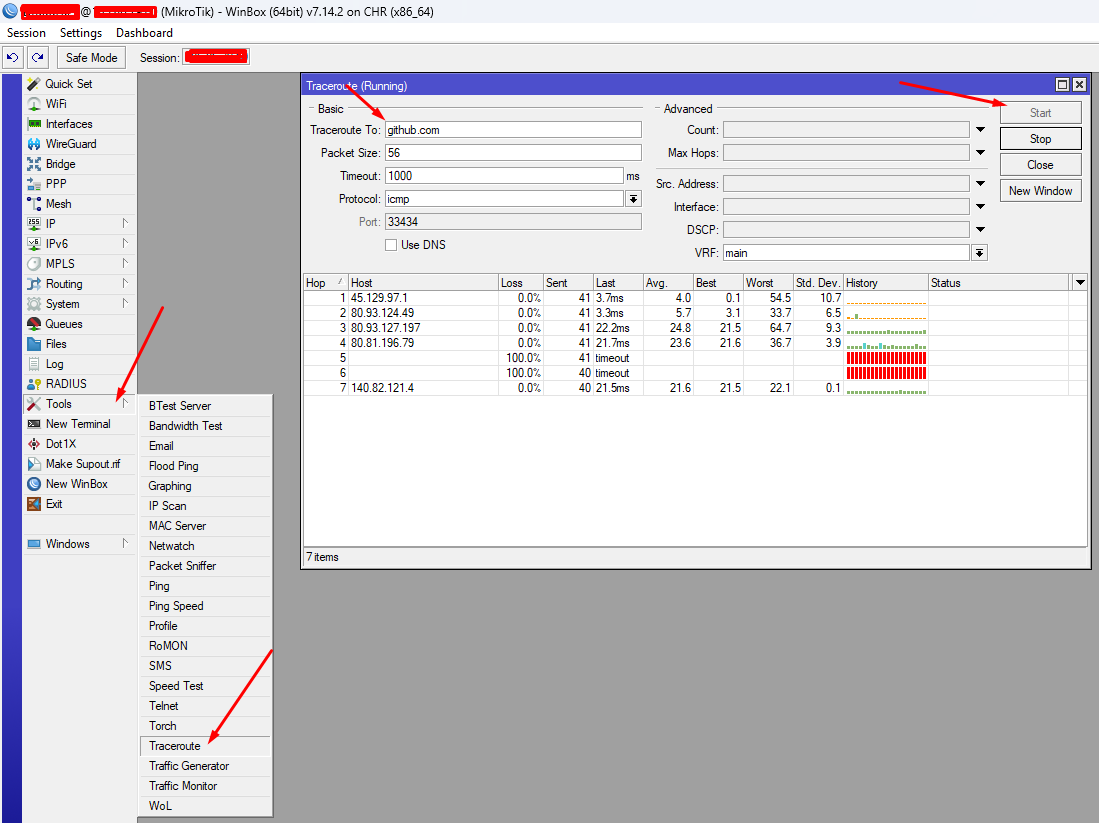Open the table columns dropdown arrow
Screen dimensions: 1099x823
point(1080,283)
